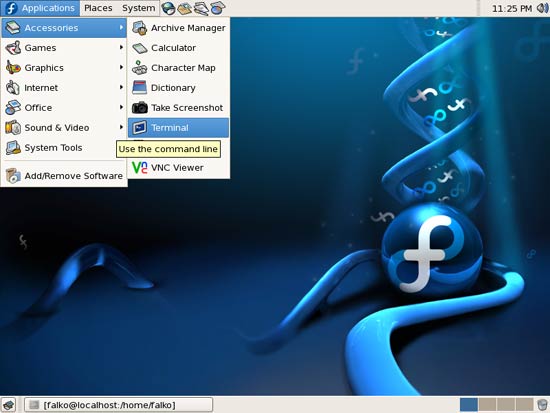
Task: Open the email envelope launcher in top panel
Action: (185, 8)
